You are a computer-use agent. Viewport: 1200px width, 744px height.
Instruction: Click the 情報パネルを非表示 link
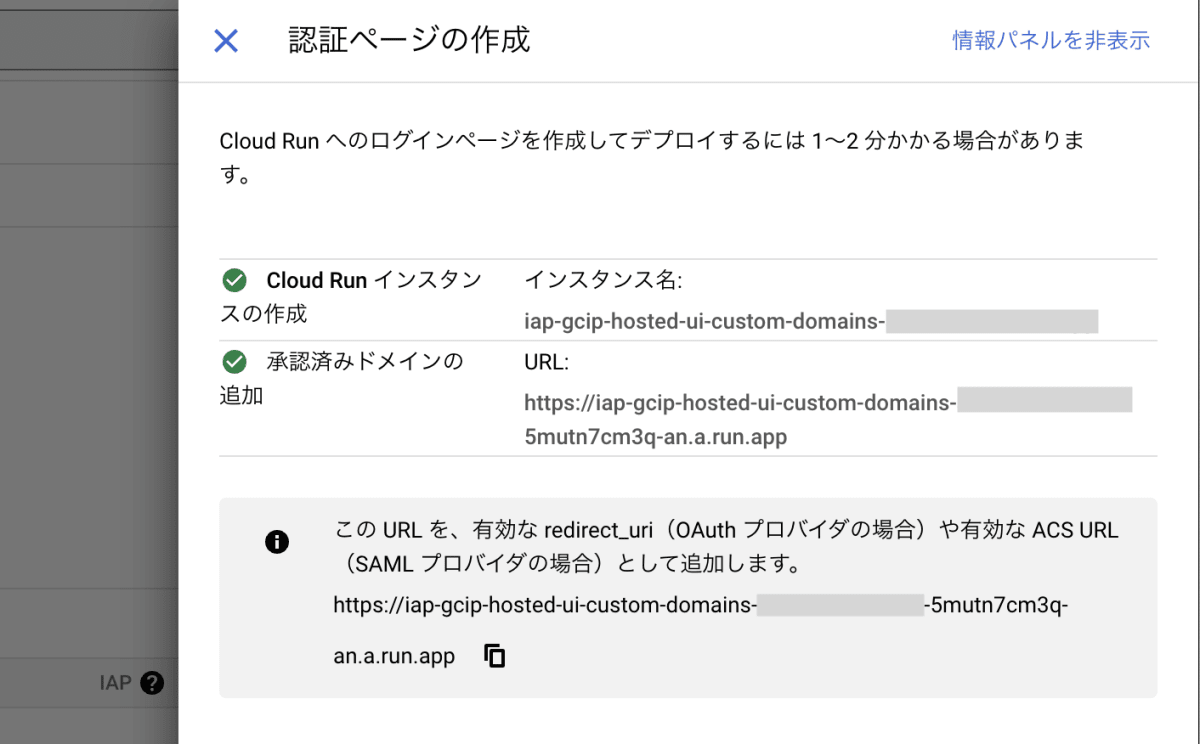(1051, 41)
